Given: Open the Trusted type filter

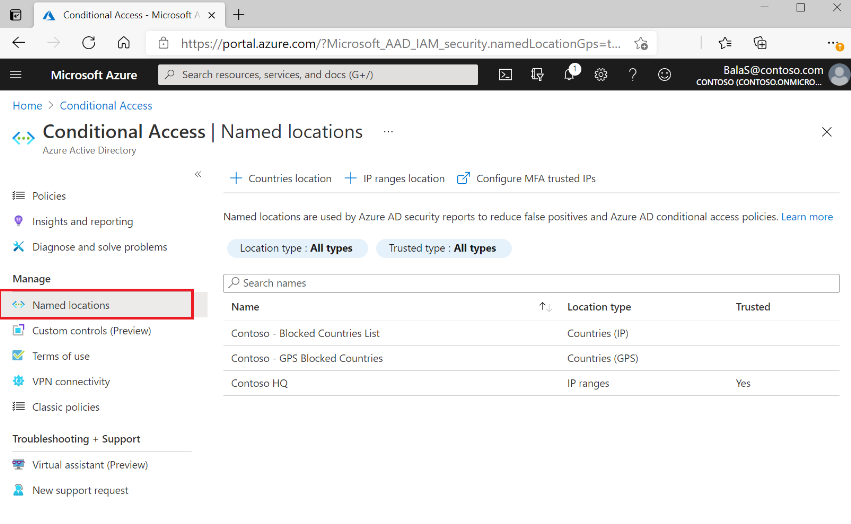Looking at the screenshot, I should (443, 248).
